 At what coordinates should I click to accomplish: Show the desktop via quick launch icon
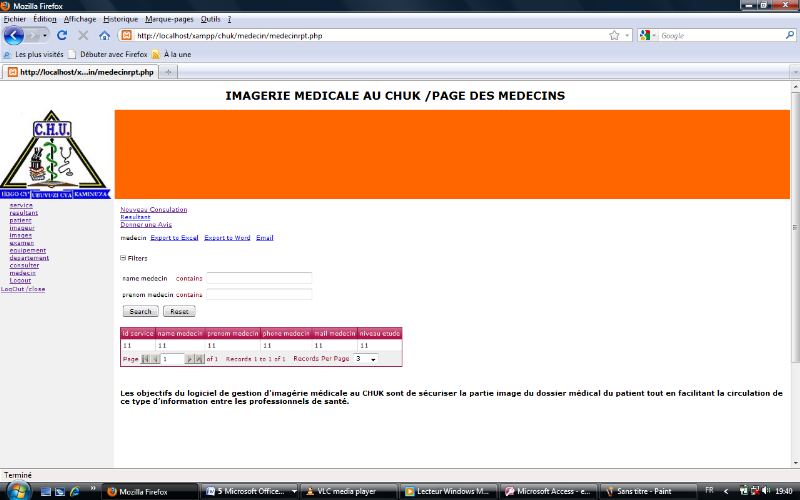point(46,491)
